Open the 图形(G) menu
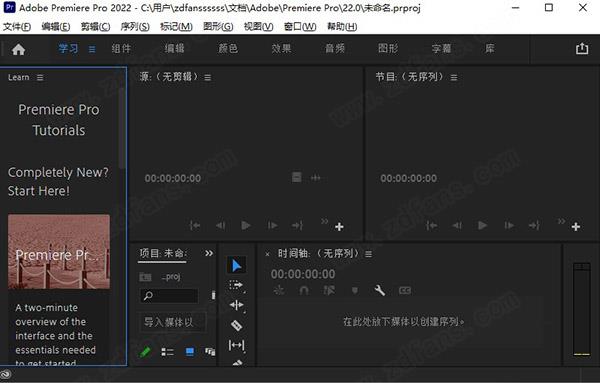600x383 pixels. 218,26
